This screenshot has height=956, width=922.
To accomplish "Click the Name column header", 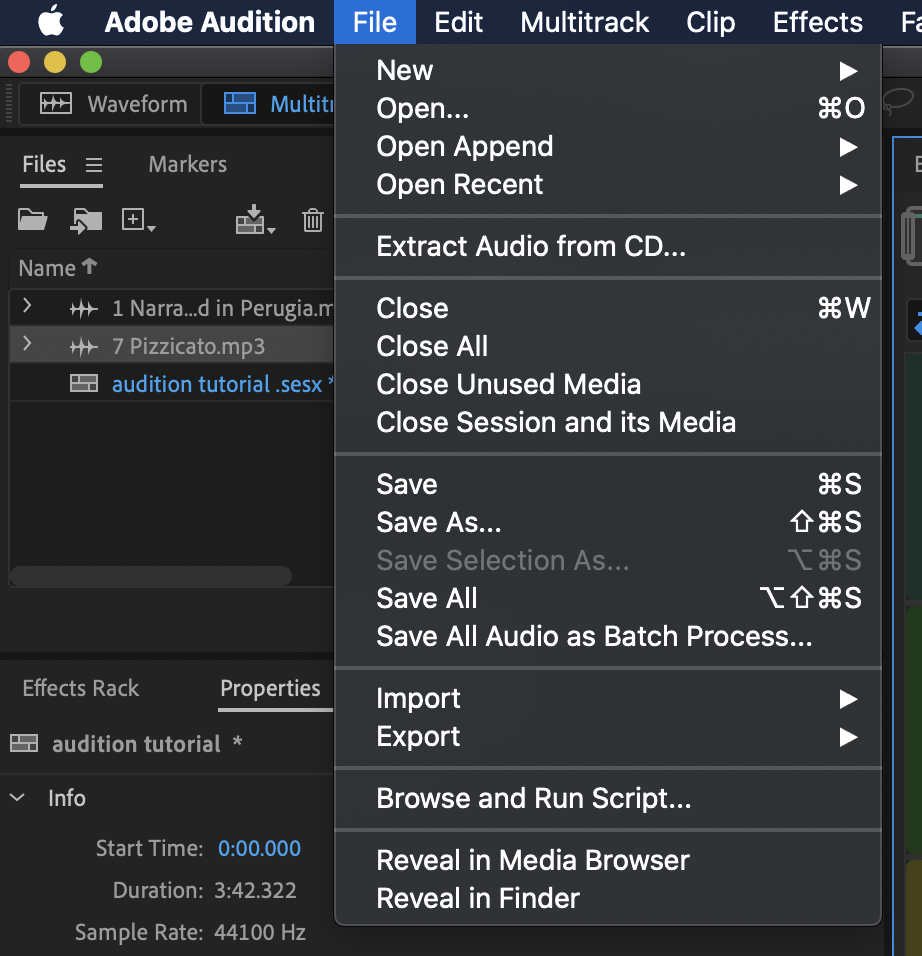I will tap(47, 268).
